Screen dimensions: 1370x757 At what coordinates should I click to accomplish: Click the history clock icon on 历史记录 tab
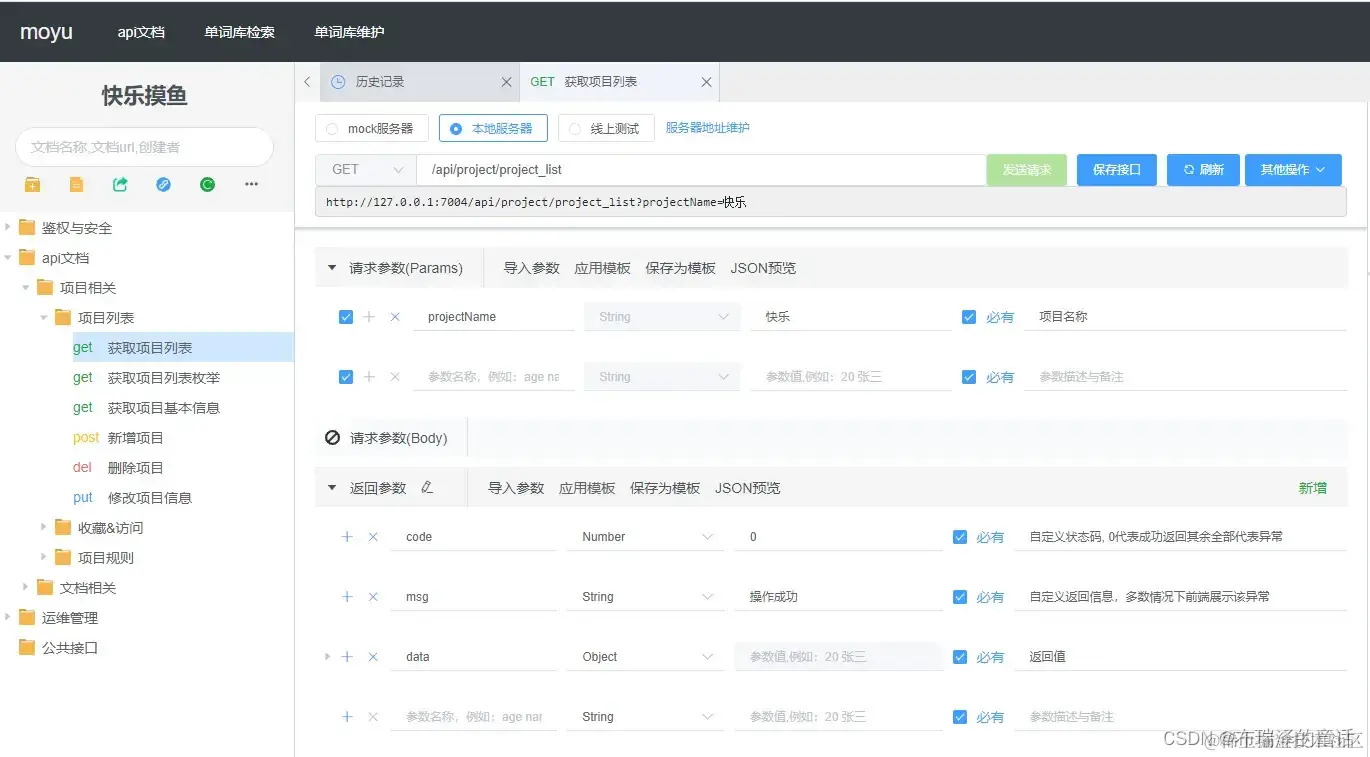[339, 82]
